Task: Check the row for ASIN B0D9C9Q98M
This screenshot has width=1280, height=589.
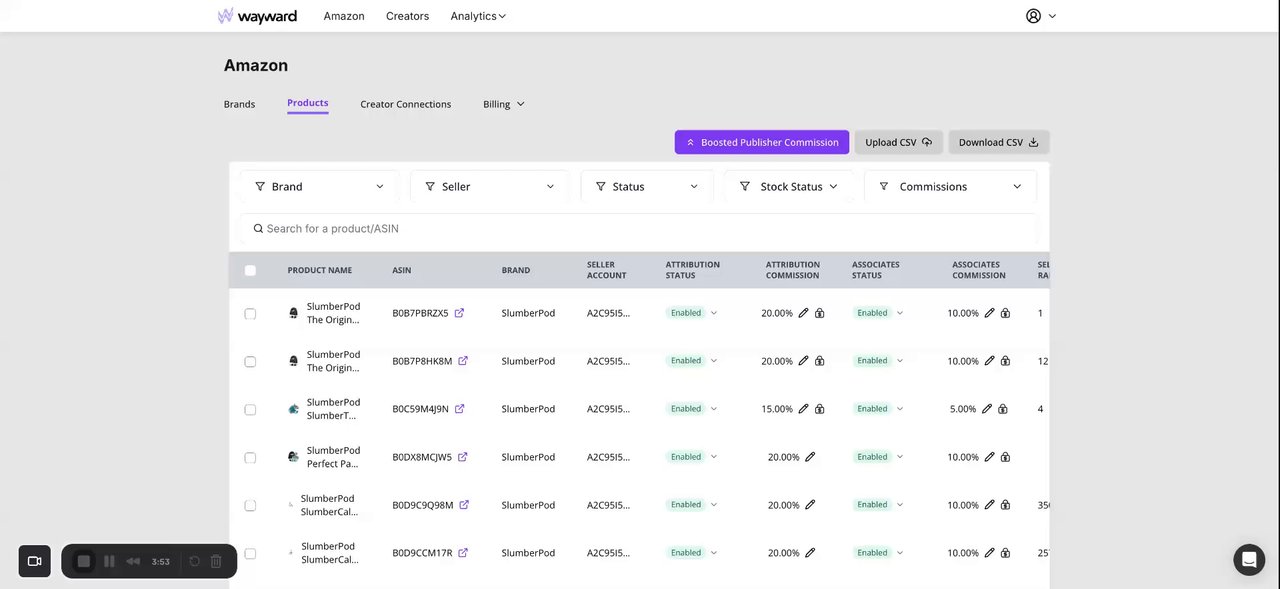Action: (250, 505)
